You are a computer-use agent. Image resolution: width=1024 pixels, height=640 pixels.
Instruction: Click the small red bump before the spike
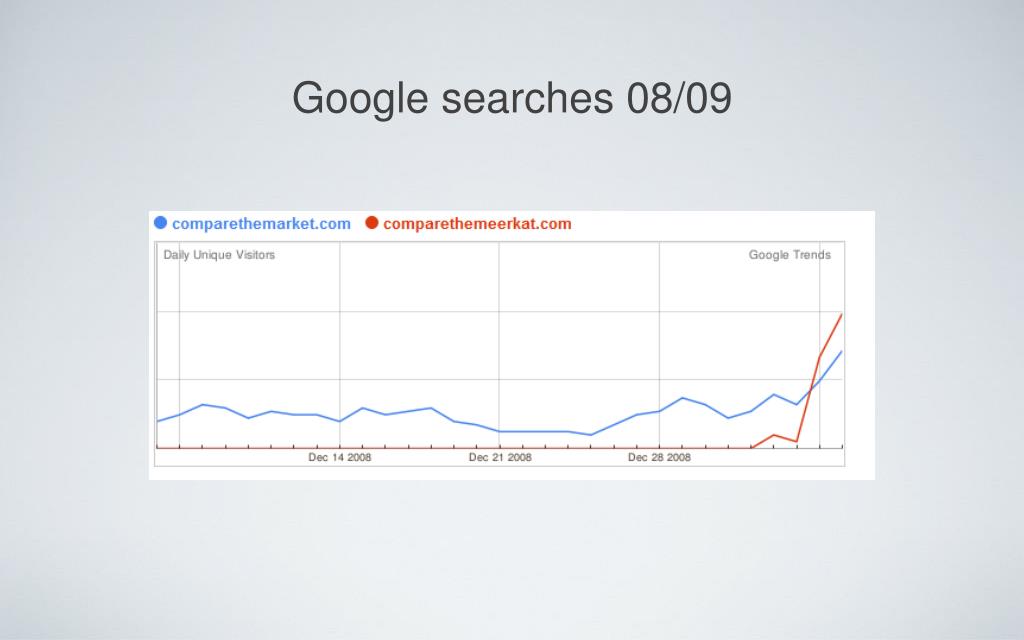point(774,434)
